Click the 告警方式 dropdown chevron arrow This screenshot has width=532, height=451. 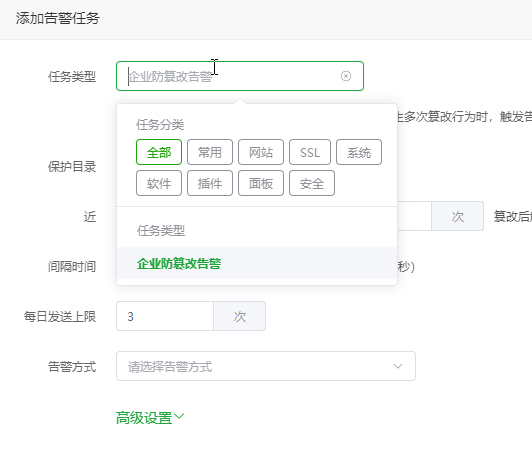(398, 366)
